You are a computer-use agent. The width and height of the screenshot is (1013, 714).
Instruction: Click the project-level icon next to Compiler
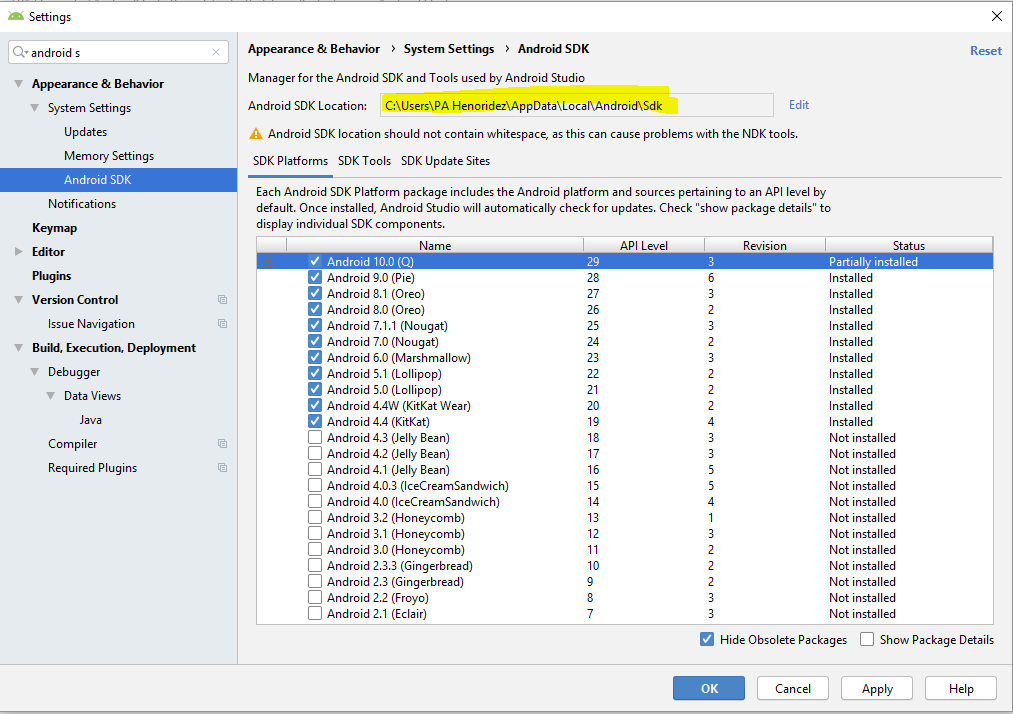point(222,444)
